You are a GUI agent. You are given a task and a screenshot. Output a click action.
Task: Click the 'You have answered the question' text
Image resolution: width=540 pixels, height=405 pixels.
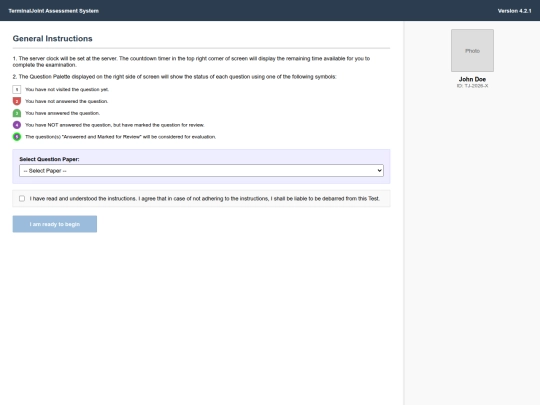(x=62, y=113)
